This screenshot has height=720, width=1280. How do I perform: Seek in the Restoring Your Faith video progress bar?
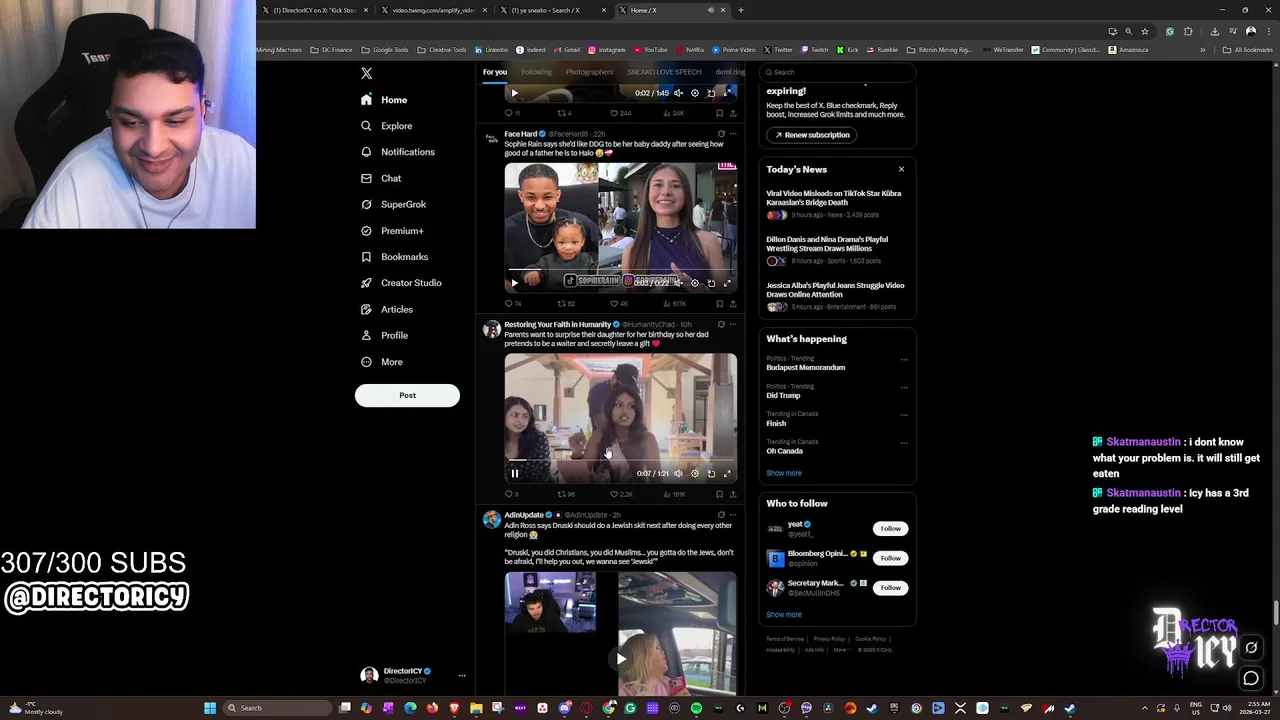point(620,461)
